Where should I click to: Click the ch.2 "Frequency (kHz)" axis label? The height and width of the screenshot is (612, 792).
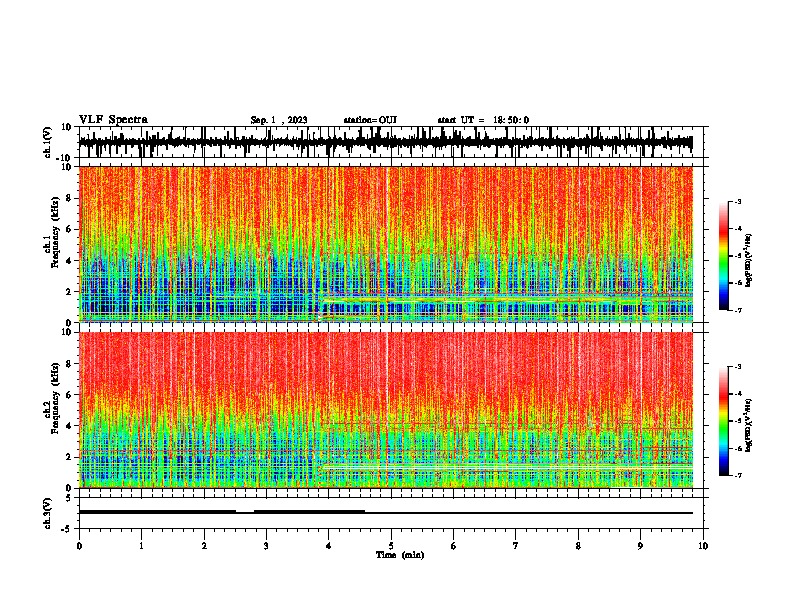click(x=56, y=398)
